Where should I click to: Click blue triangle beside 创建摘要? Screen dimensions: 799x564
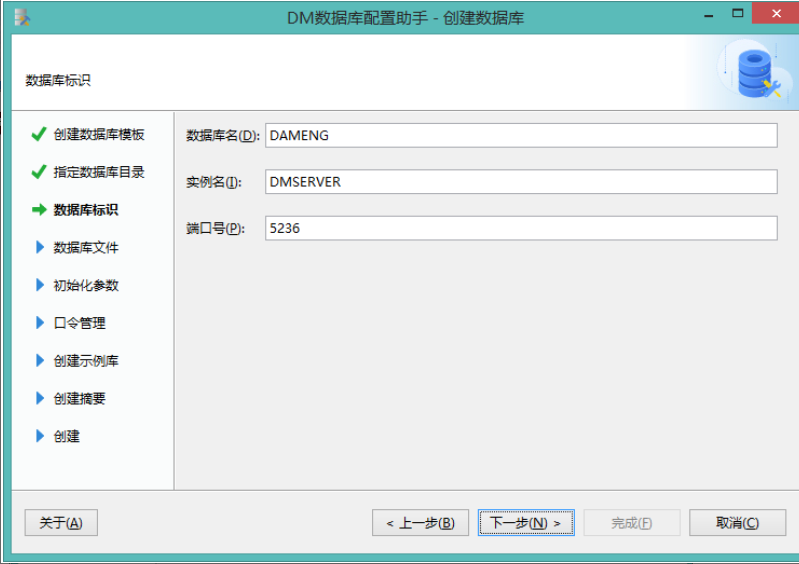[40, 398]
